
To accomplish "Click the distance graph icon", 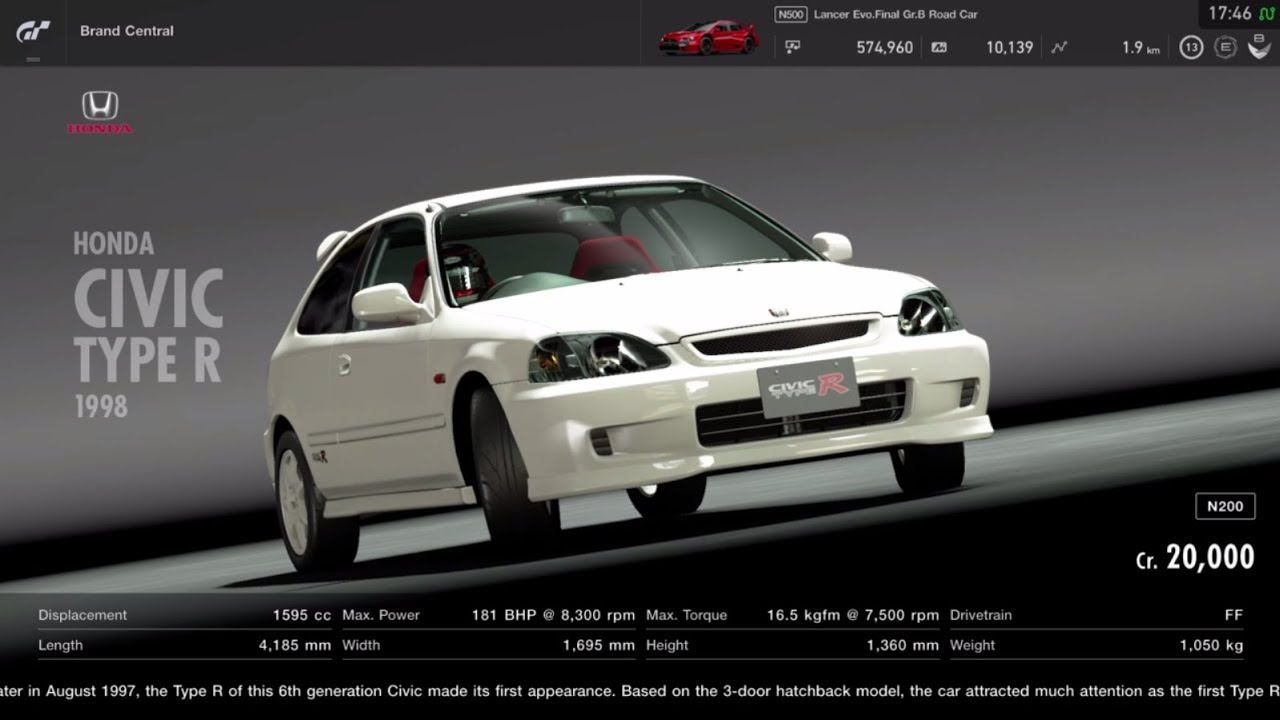I will pyautogui.click(x=1059, y=46).
